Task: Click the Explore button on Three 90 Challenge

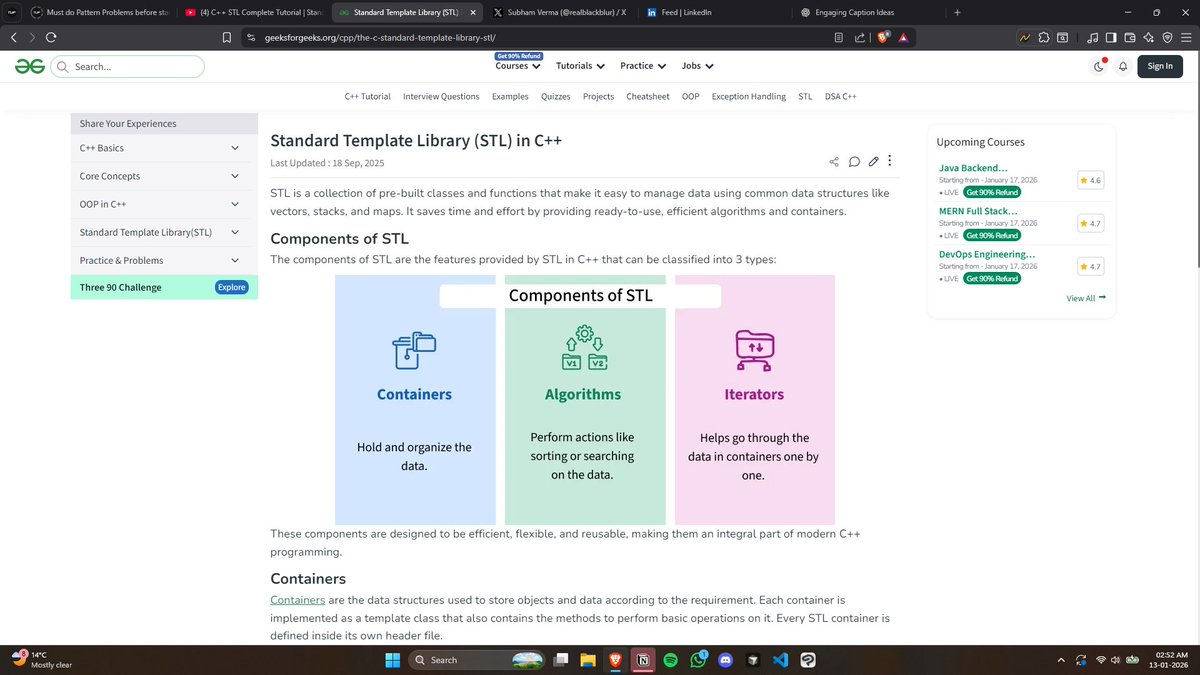Action: click(x=231, y=287)
